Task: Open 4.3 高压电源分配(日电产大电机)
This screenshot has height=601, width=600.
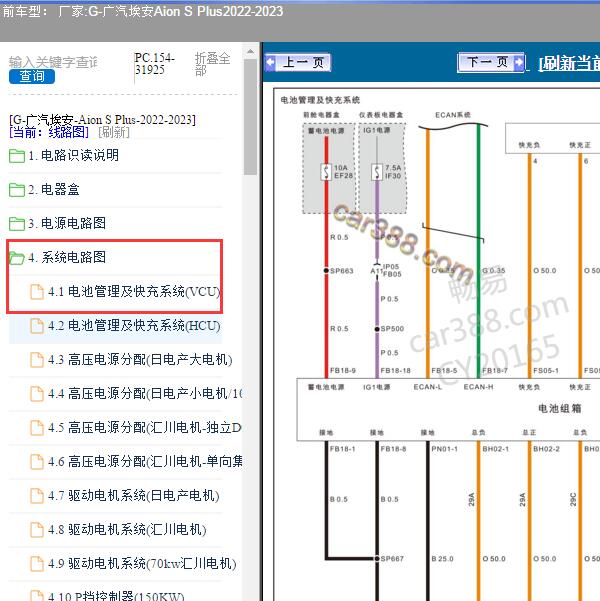Action: (x=140, y=360)
